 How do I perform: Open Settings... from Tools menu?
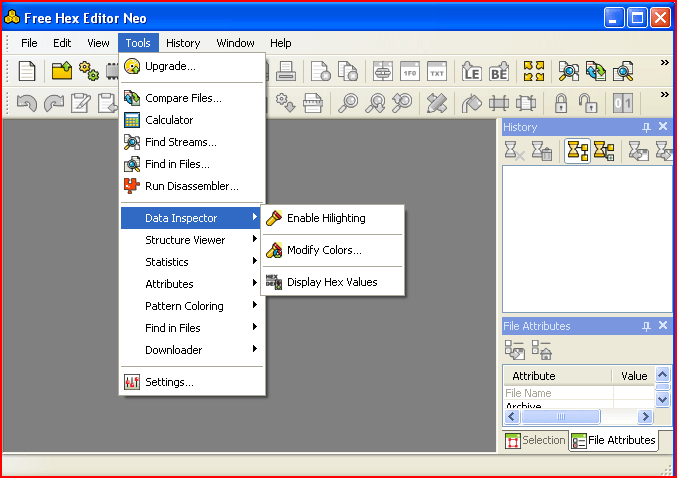(192, 382)
